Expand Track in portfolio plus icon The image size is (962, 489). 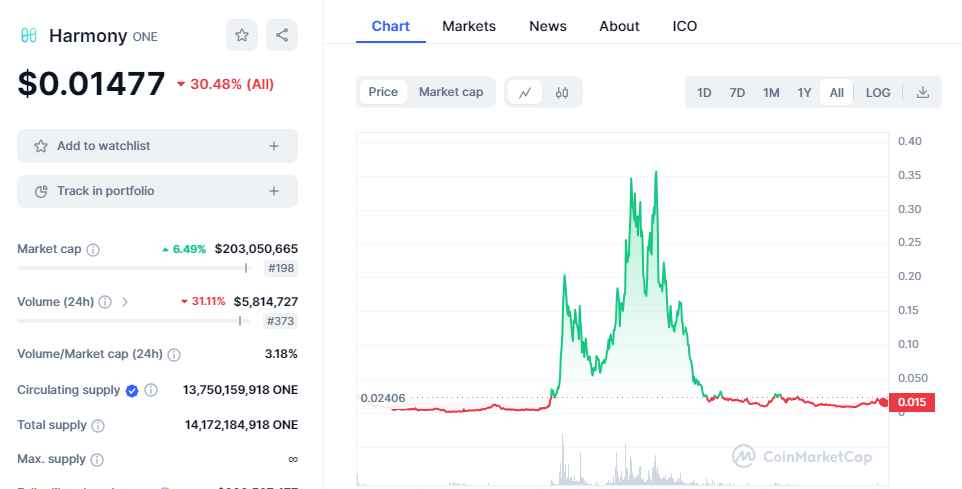click(x=274, y=191)
